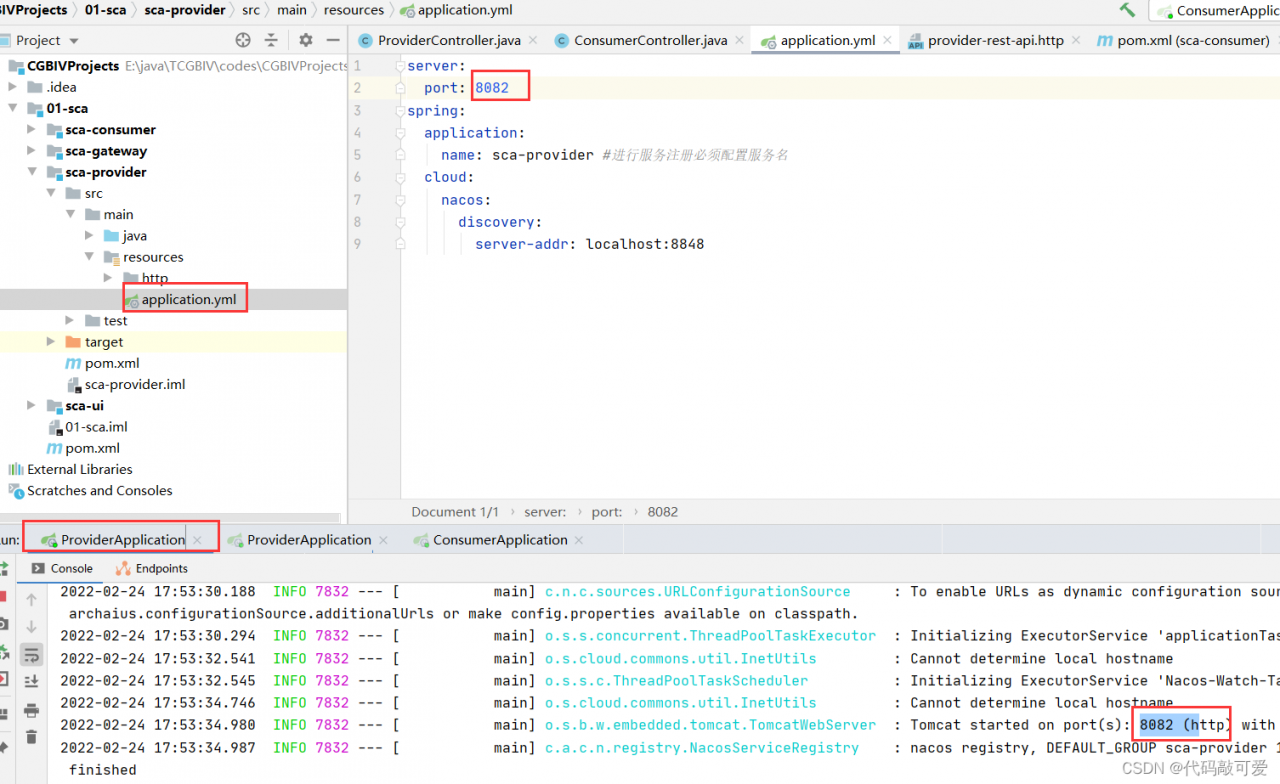The height and width of the screenshot is (784, 1280).
Task: Fold the spring block at line 3
Action: click(399, 111)
